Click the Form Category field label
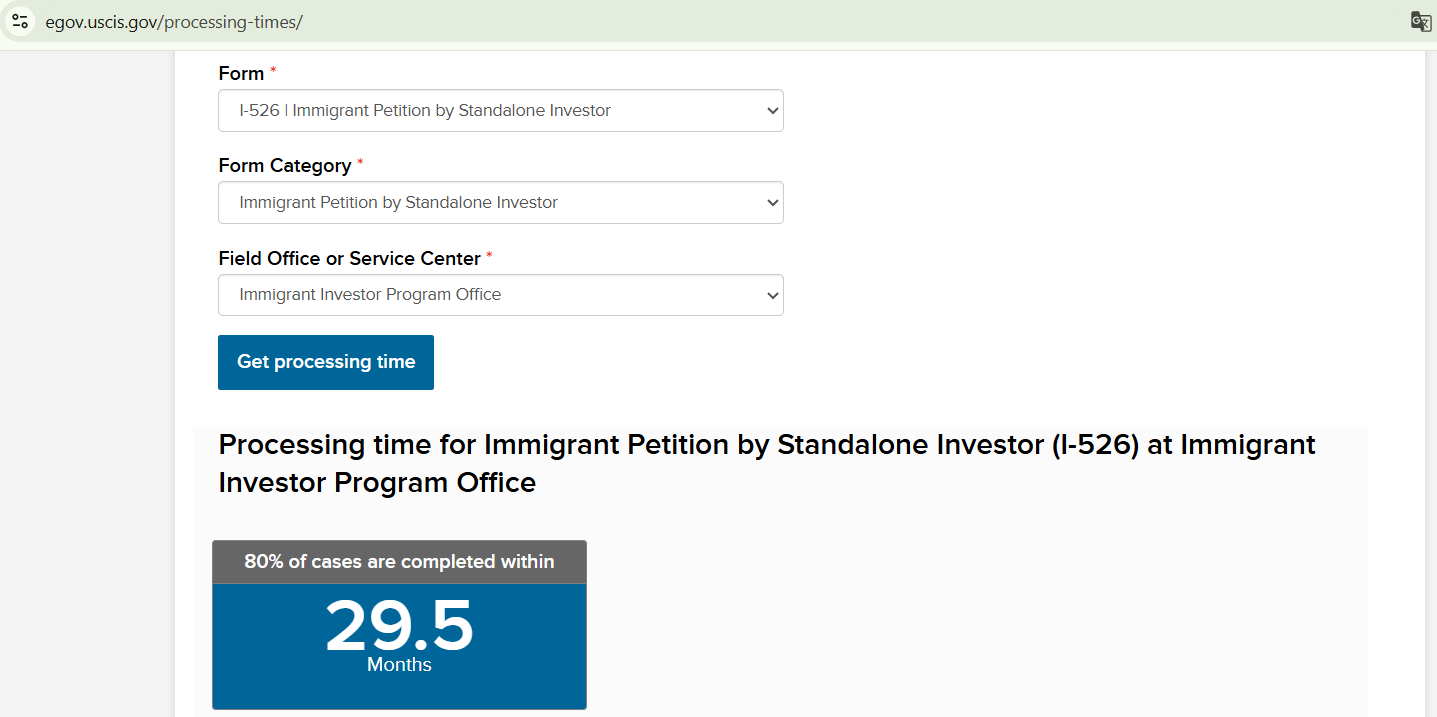 285,166
